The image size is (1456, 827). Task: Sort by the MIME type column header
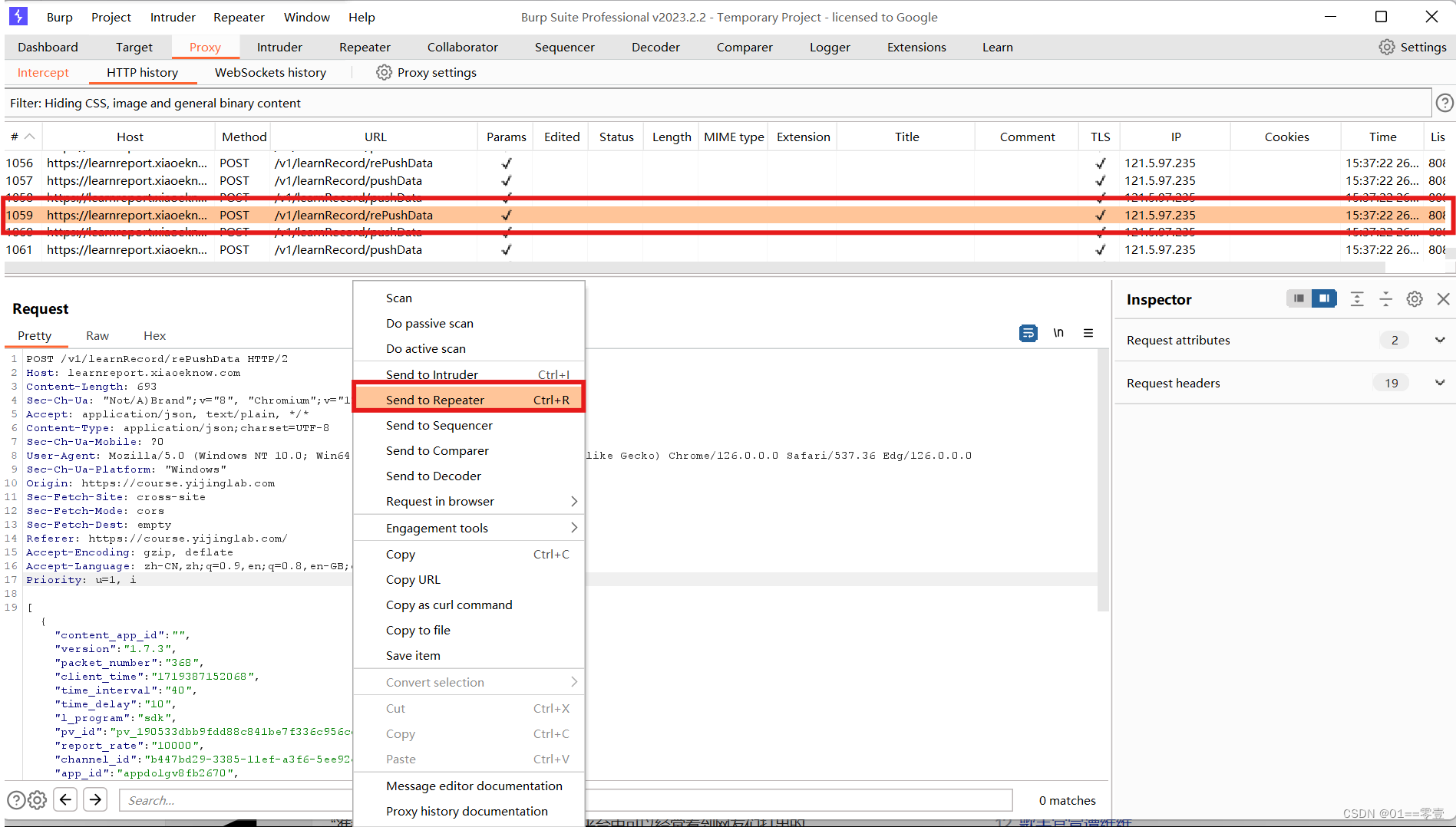[x=734, y=137]
